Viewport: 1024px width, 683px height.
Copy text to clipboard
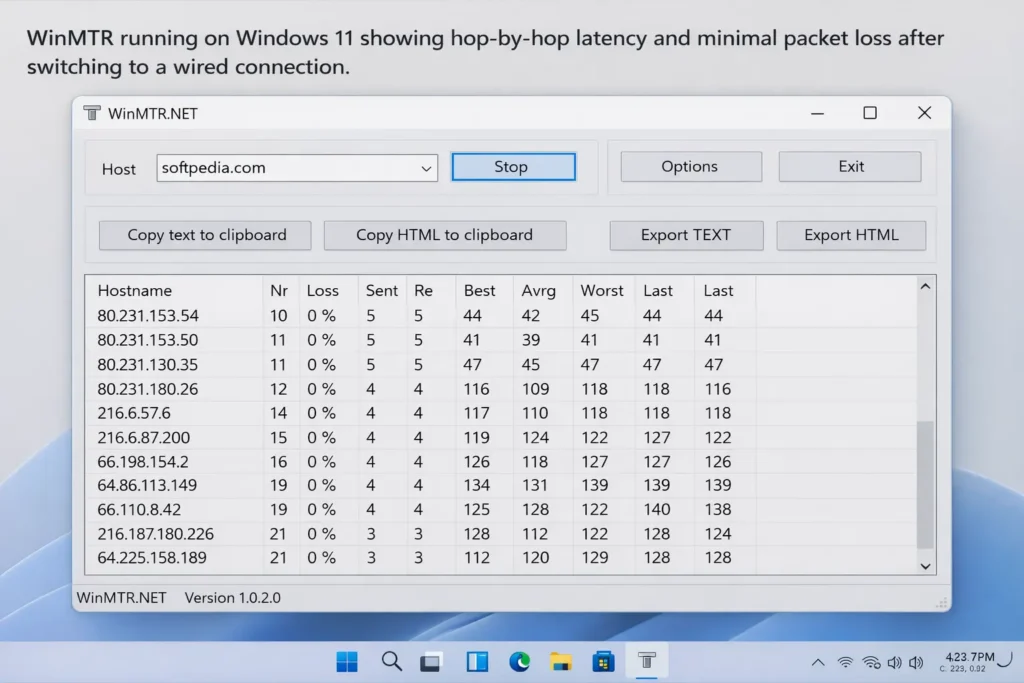[x=205, y=235]
